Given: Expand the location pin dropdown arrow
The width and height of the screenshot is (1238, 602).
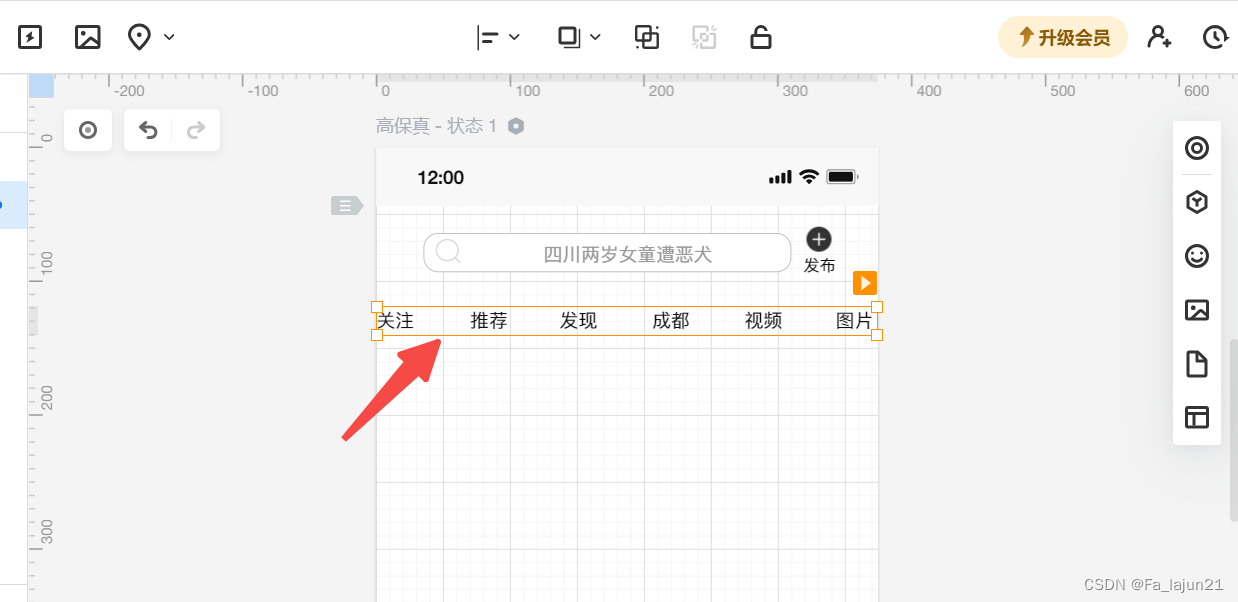Looking at the screenshot, I should click(x=169, y=38).
